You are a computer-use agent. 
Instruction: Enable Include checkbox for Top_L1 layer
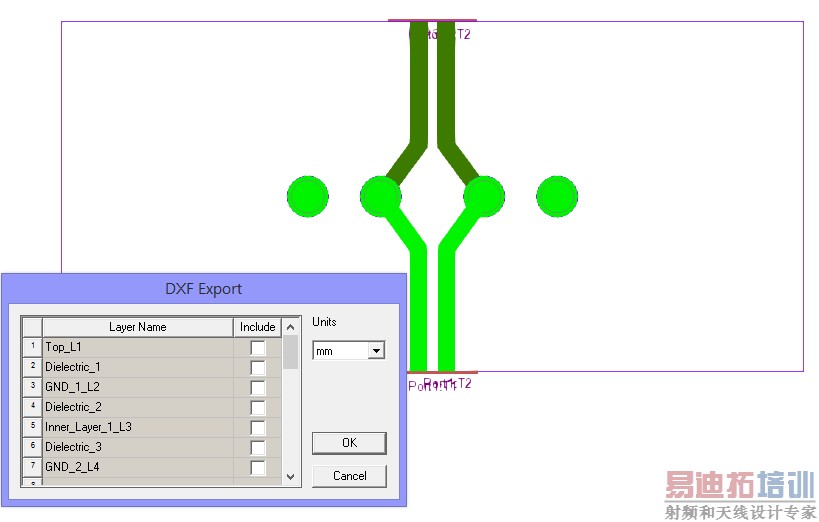tap(258, 347)
